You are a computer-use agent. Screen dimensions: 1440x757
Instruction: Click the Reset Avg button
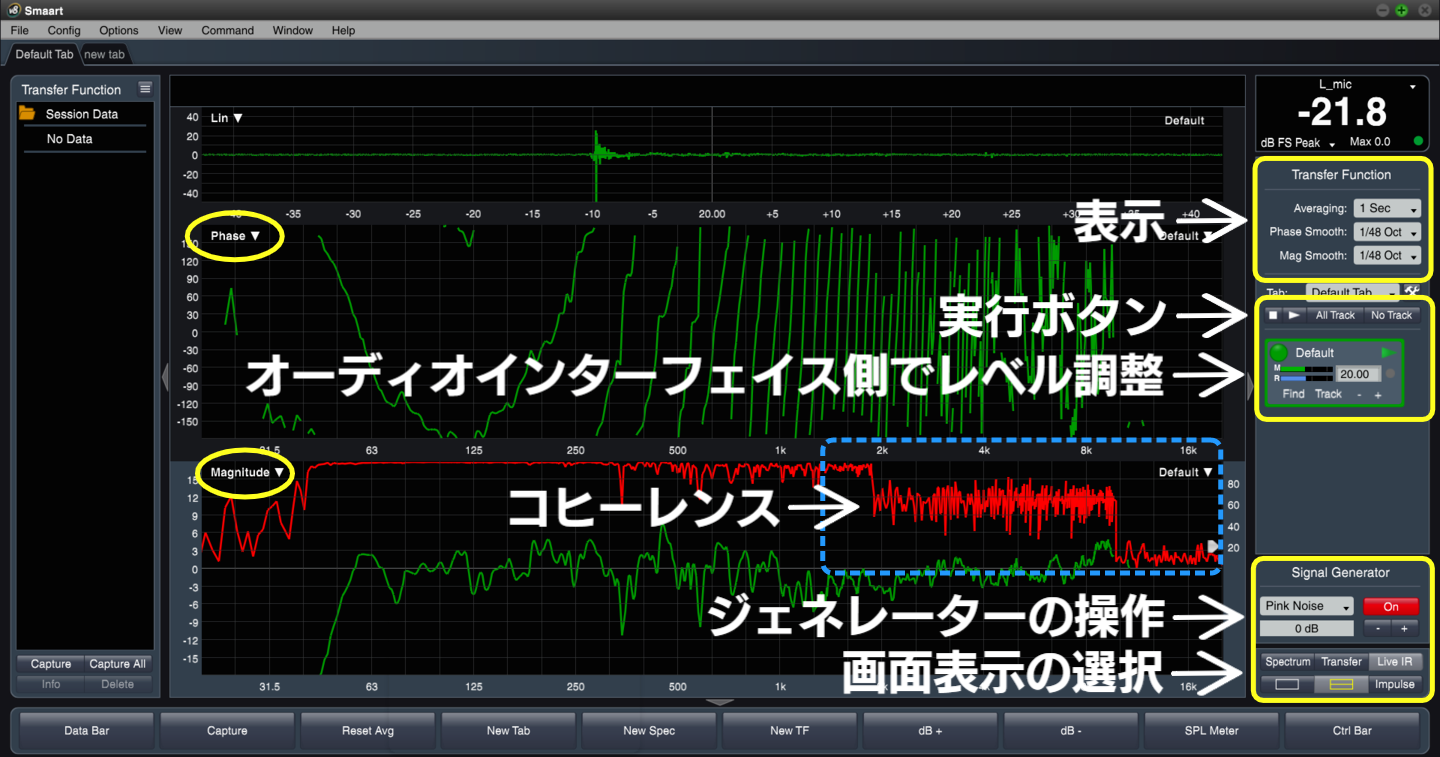tap(368, 731)
